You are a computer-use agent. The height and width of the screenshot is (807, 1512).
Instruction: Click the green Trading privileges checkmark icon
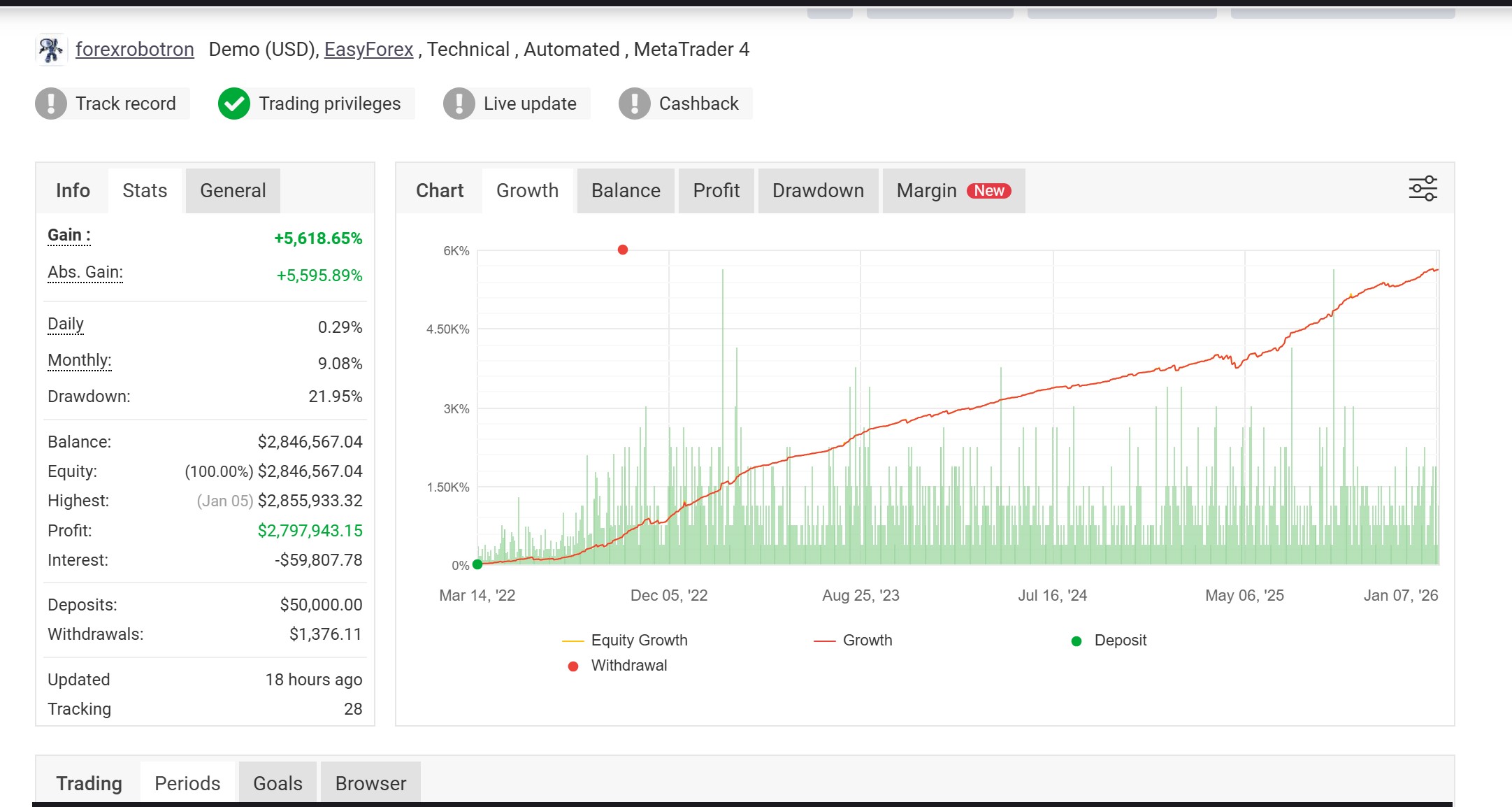(233, 103)
